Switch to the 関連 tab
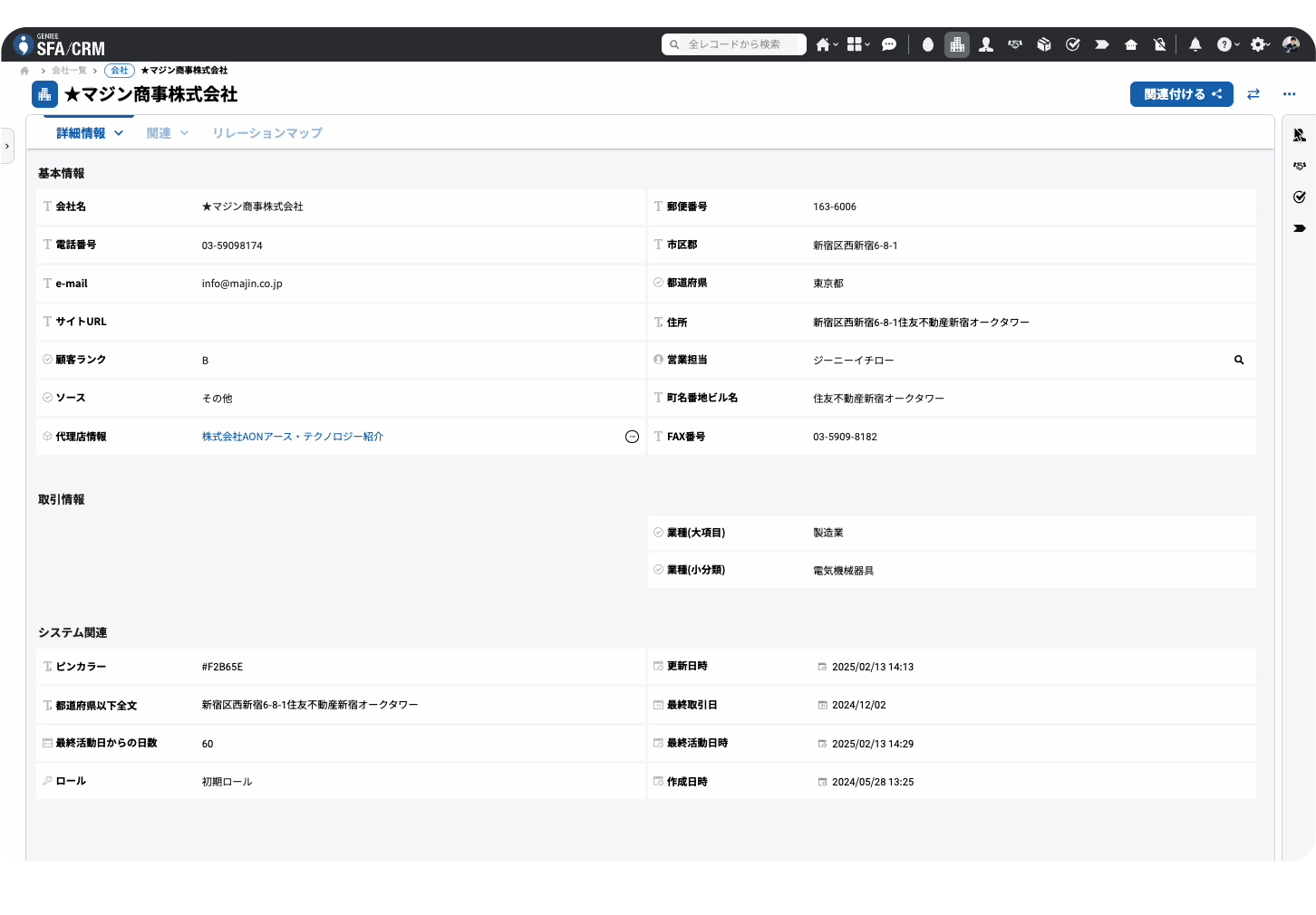The width and height of the screenshot is (1316, 915). (x=159, y=133)
